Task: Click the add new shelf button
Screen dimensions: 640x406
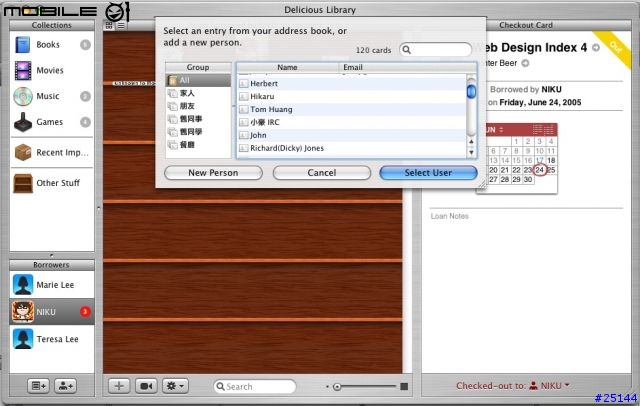Action: click(38, 386)
